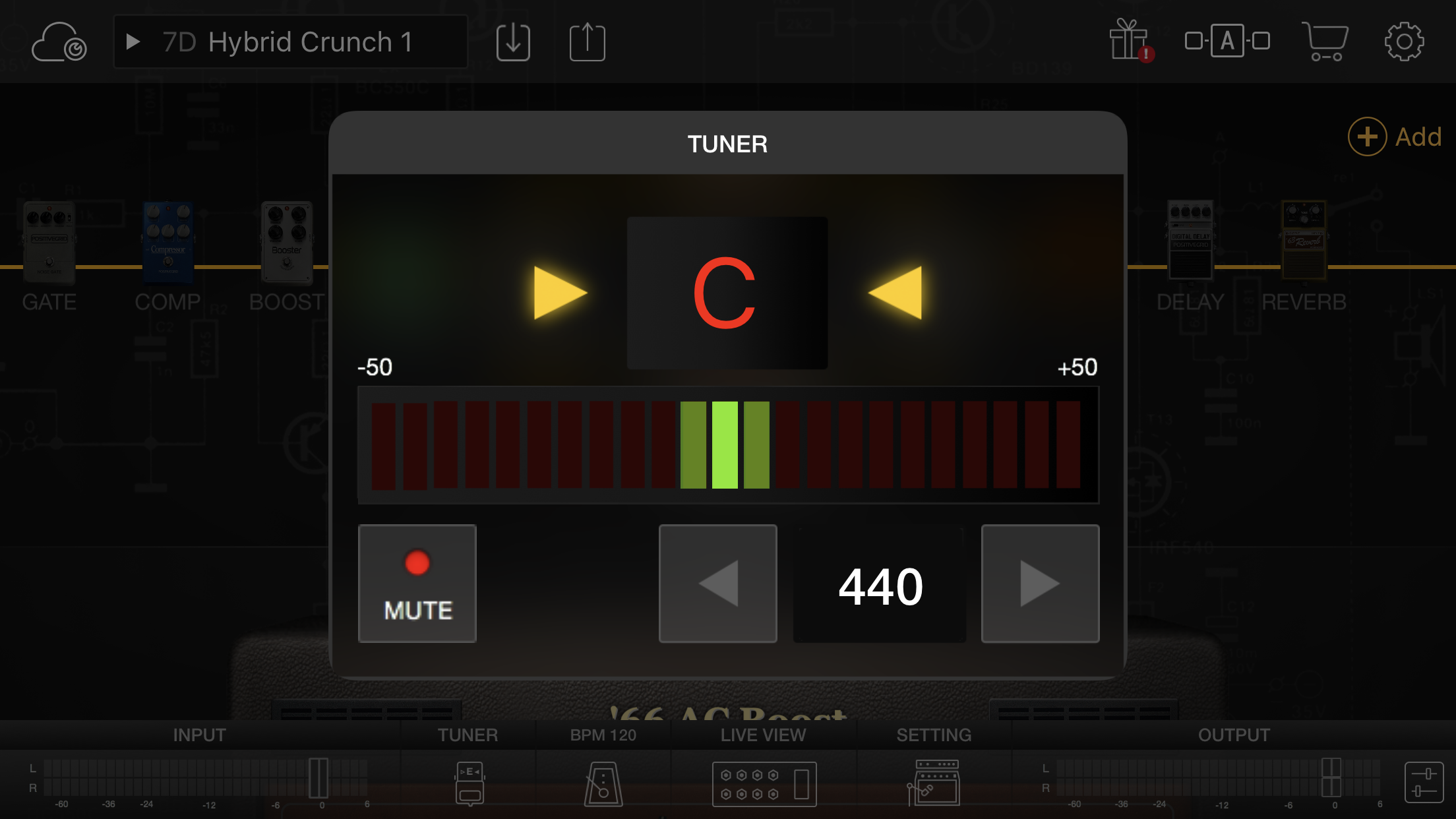The height and width of the screenshot is (819, 1456).
Task: Click the tuner pedal icon
Action: click(x=470, y=783)
